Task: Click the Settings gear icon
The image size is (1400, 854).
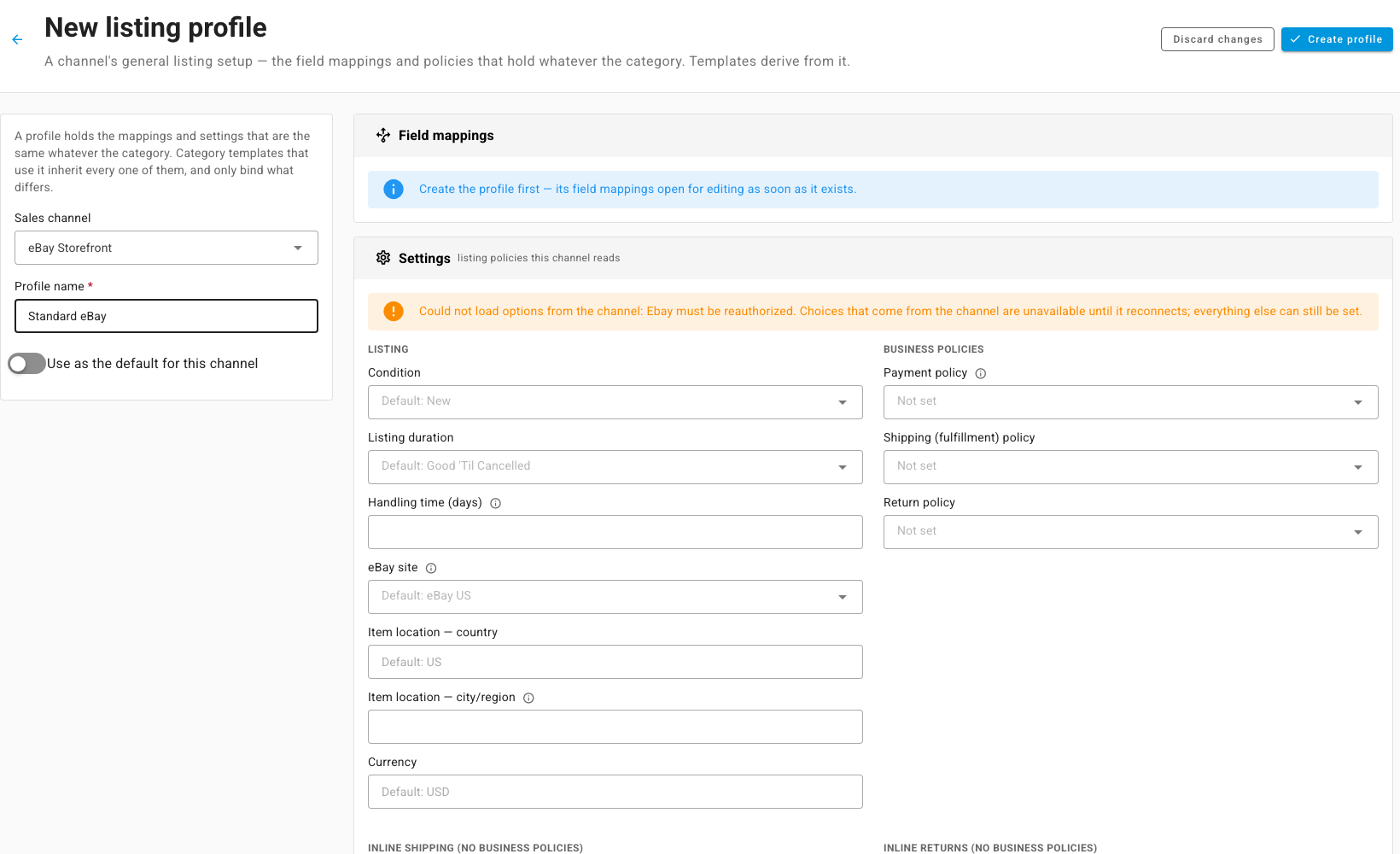Action: pyautogui.click(x=383, y=258)
